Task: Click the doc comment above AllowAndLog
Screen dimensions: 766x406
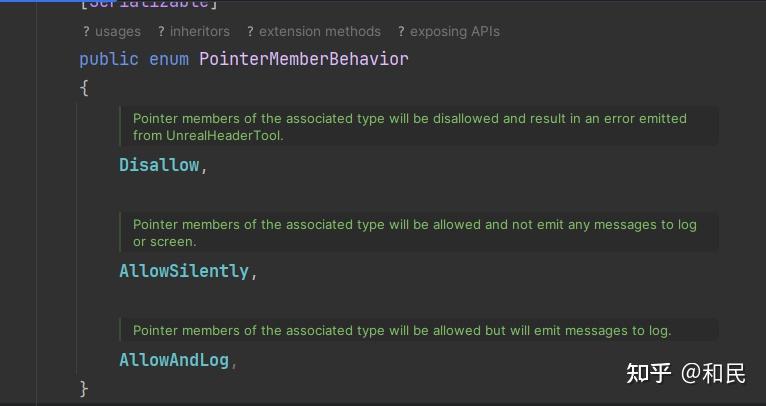Action: (402, 330)
